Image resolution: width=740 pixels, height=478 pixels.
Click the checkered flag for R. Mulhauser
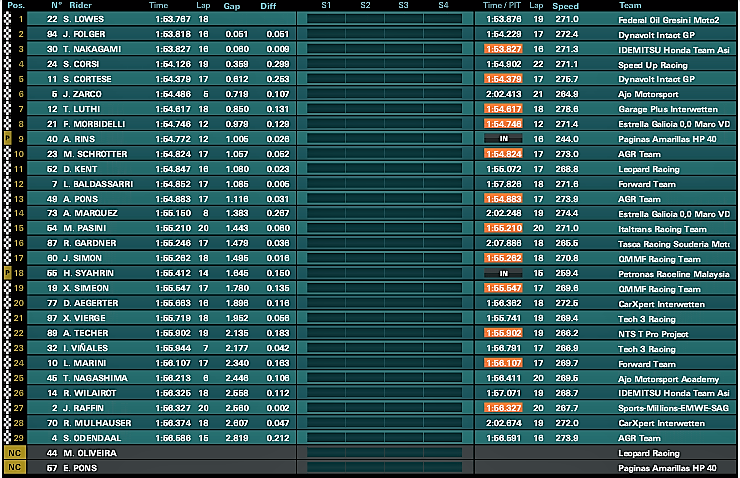coord(8,423)
